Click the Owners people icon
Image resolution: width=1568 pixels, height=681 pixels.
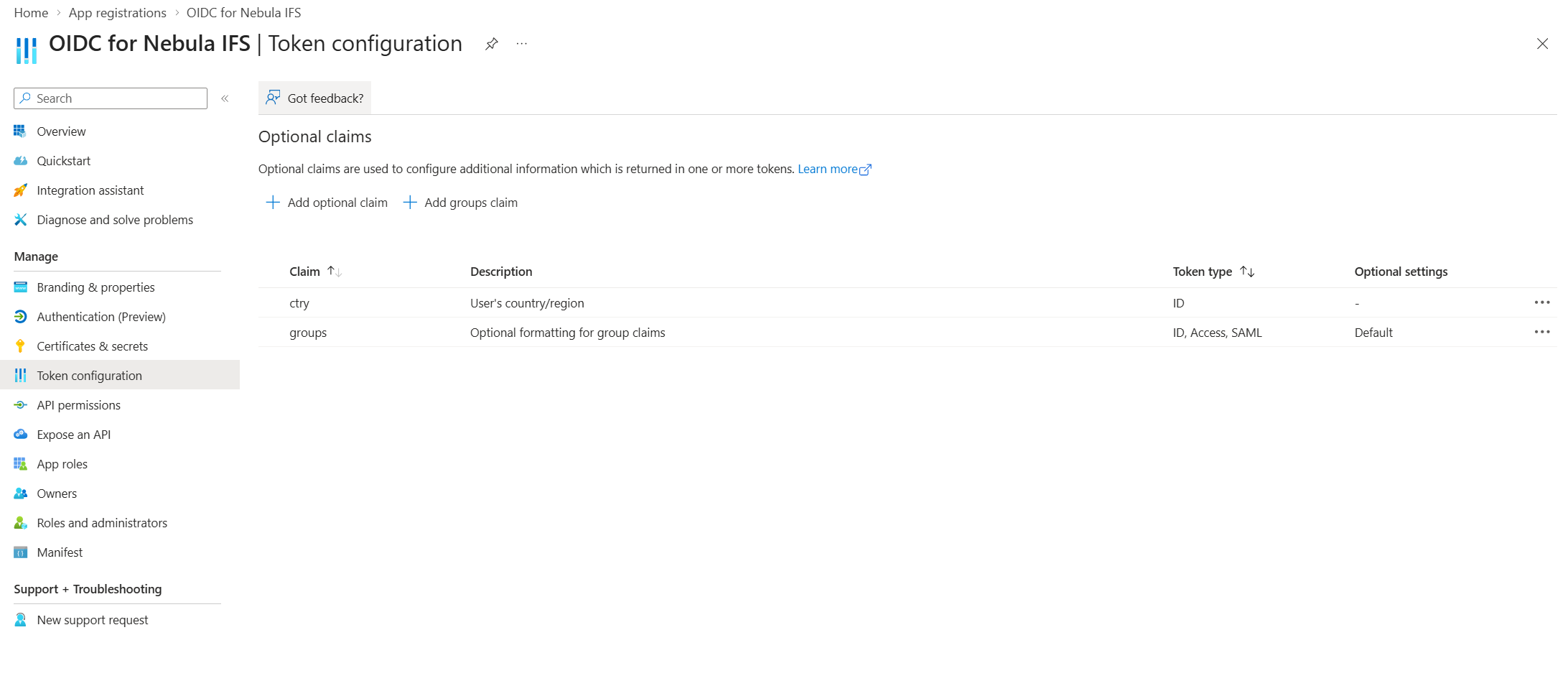tap(20, 494)
